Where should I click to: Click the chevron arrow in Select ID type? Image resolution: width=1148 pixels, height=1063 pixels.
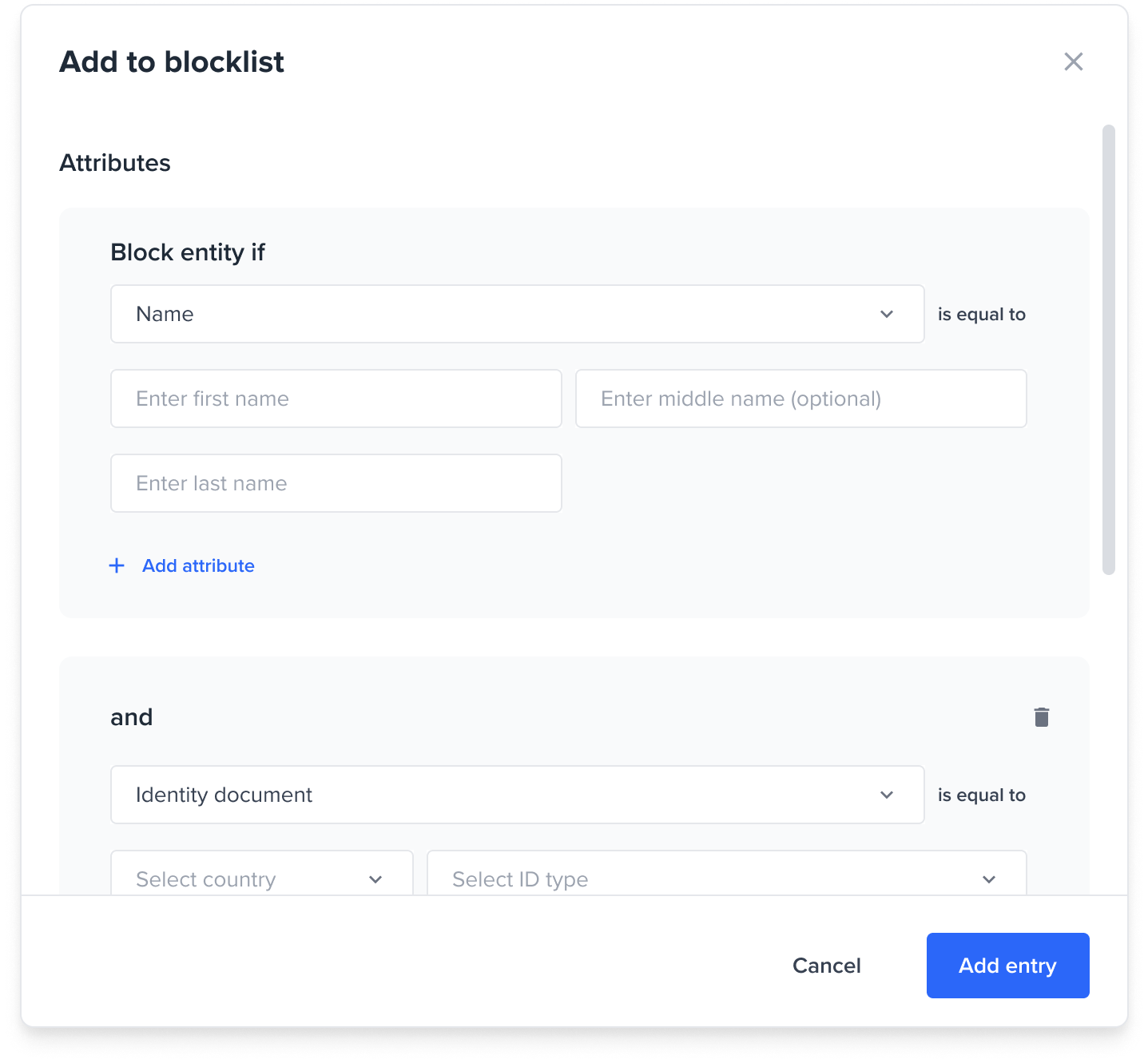pyautogui.click(x=989, y=879)
